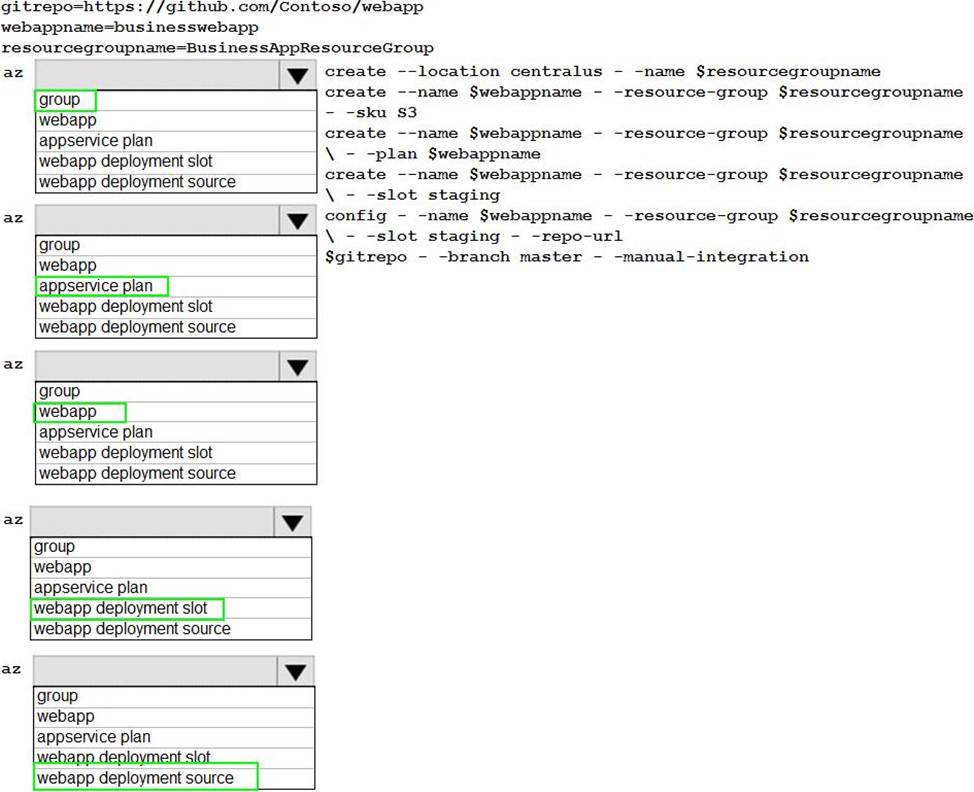Select 'webapp deployment source' in the third list
The height and width of the screenshot is (792, 974).
[x=176, y=473]
